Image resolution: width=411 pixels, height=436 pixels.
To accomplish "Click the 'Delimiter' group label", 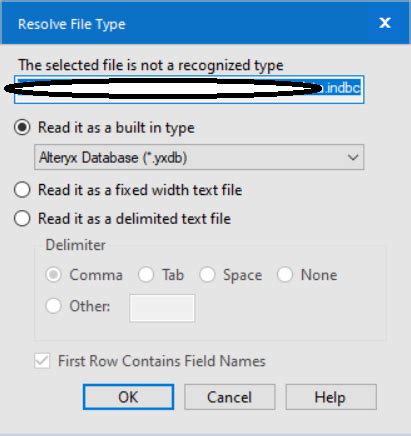I will point(76,245).
